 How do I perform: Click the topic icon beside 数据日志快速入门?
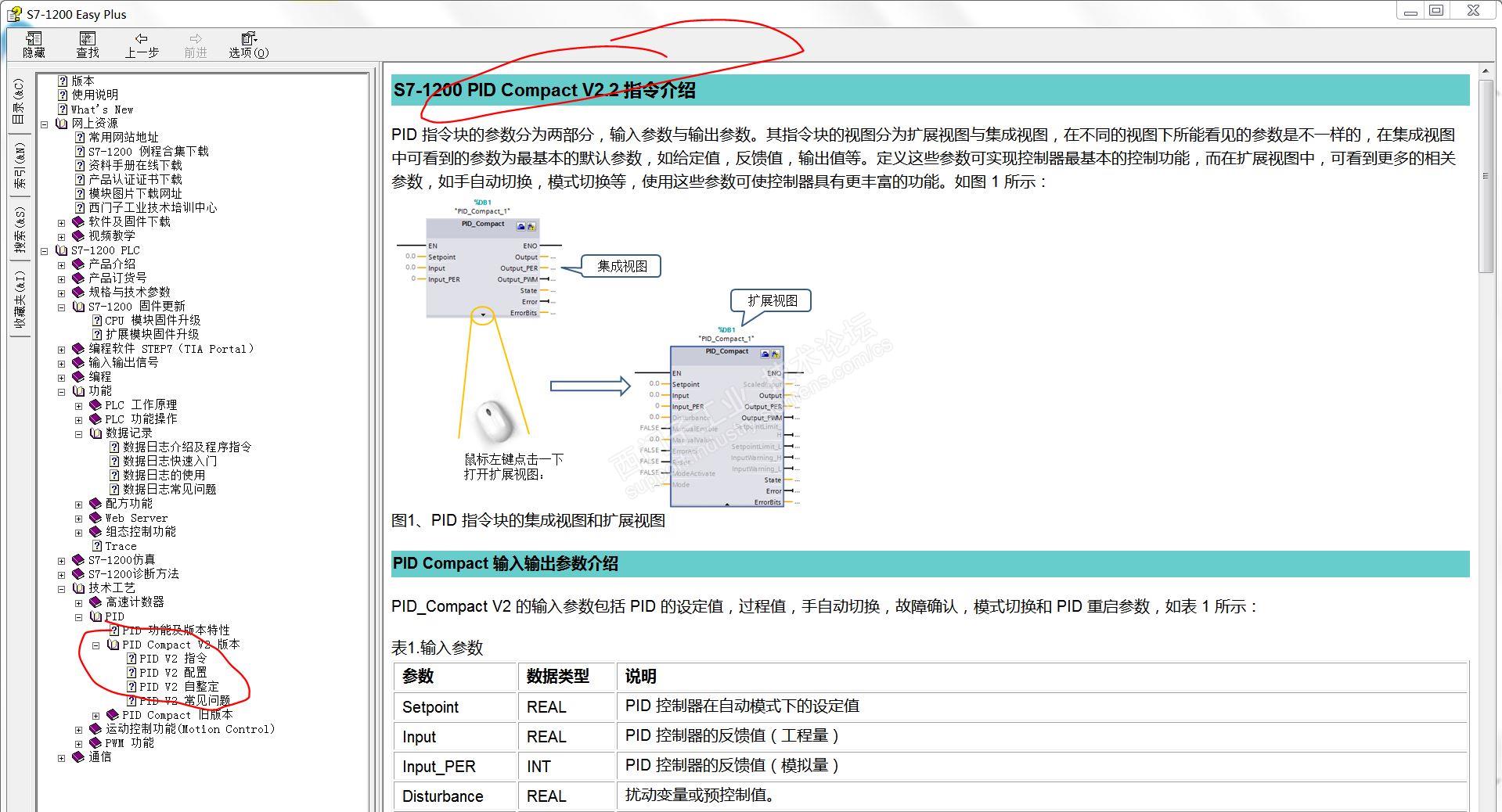114,461
